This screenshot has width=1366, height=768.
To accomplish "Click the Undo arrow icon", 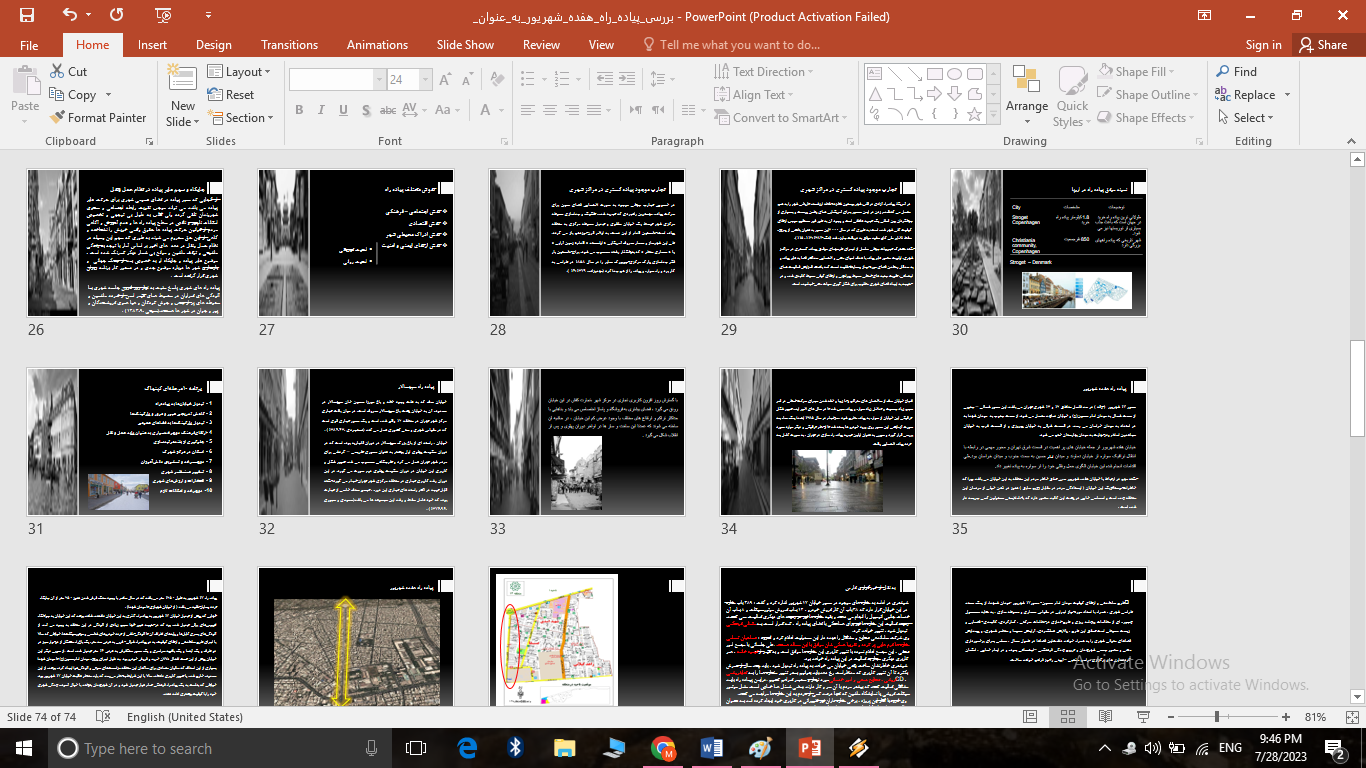I will click(69, 15).
